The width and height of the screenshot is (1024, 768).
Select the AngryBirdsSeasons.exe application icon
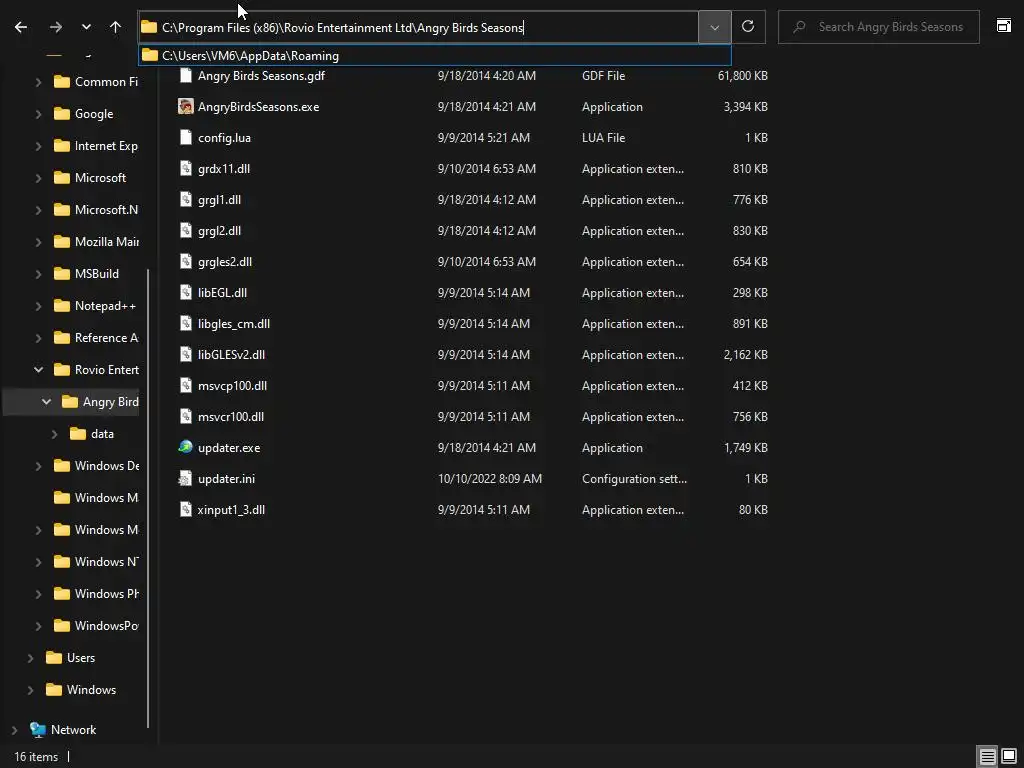tap(185, 106)
